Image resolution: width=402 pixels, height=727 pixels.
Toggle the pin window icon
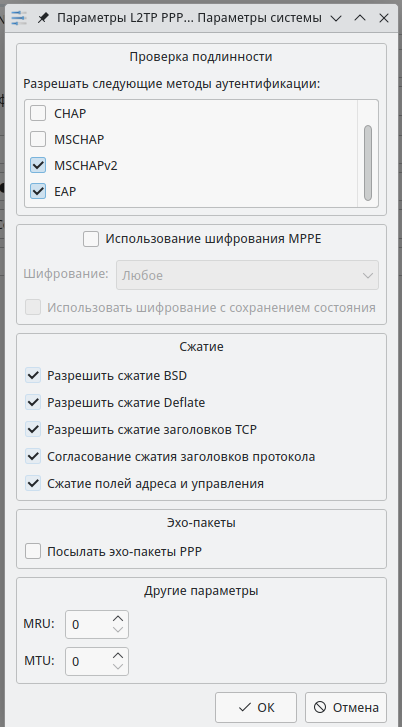click(43, 19)
